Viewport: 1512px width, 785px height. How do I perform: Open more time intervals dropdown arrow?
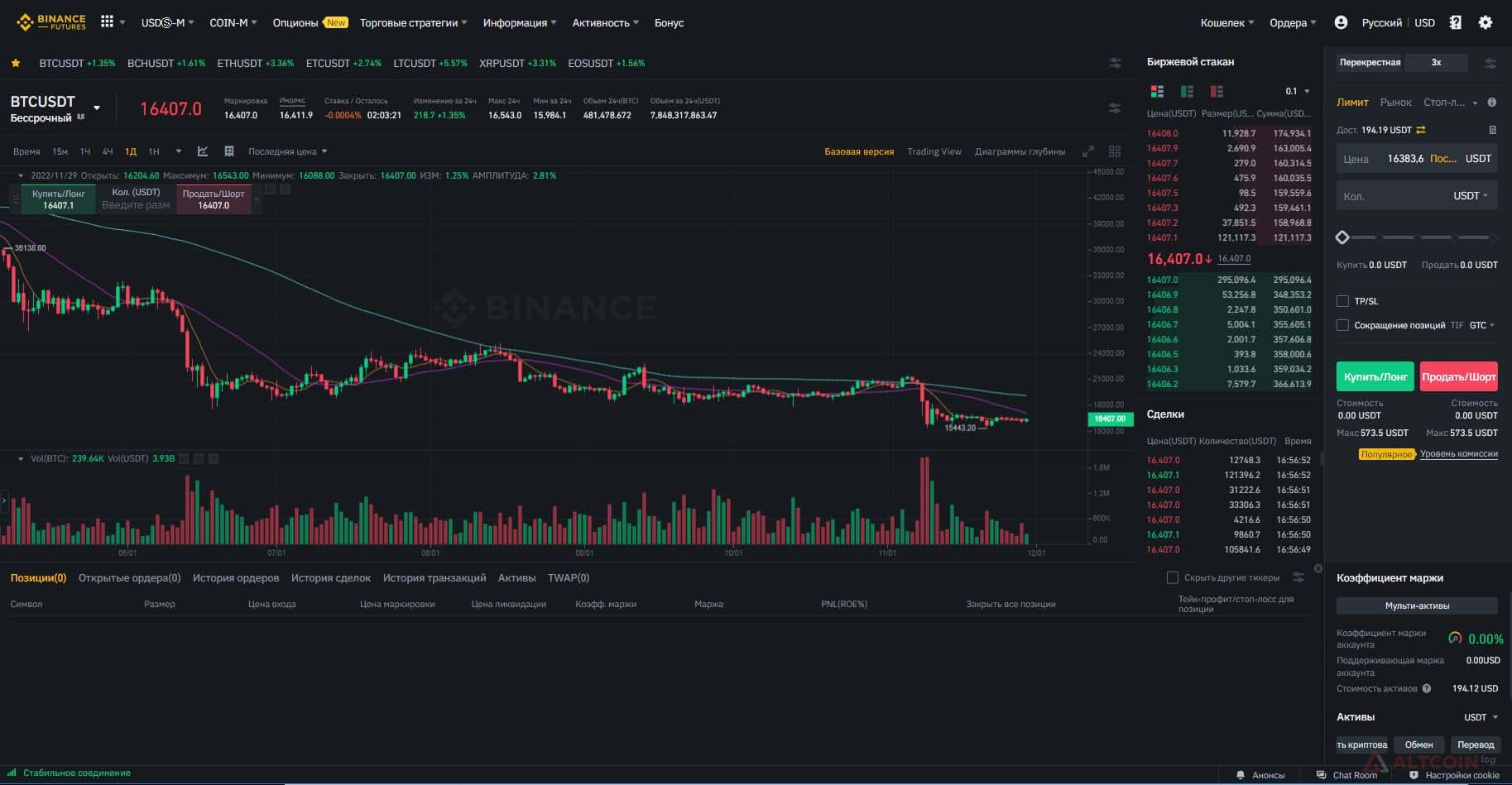pyautogui.click(x=178, y=151)
